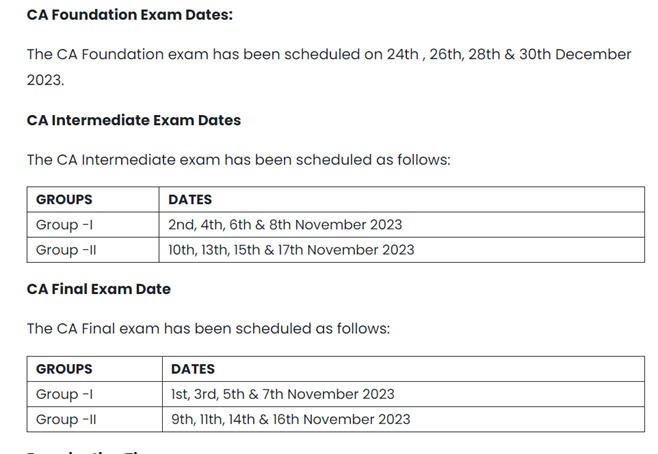Viewport: 658px width, 454px height.
Task: Select the '10th, 13th, 15th & 17th November 2023' cell
Action: [x=291, y=250]
